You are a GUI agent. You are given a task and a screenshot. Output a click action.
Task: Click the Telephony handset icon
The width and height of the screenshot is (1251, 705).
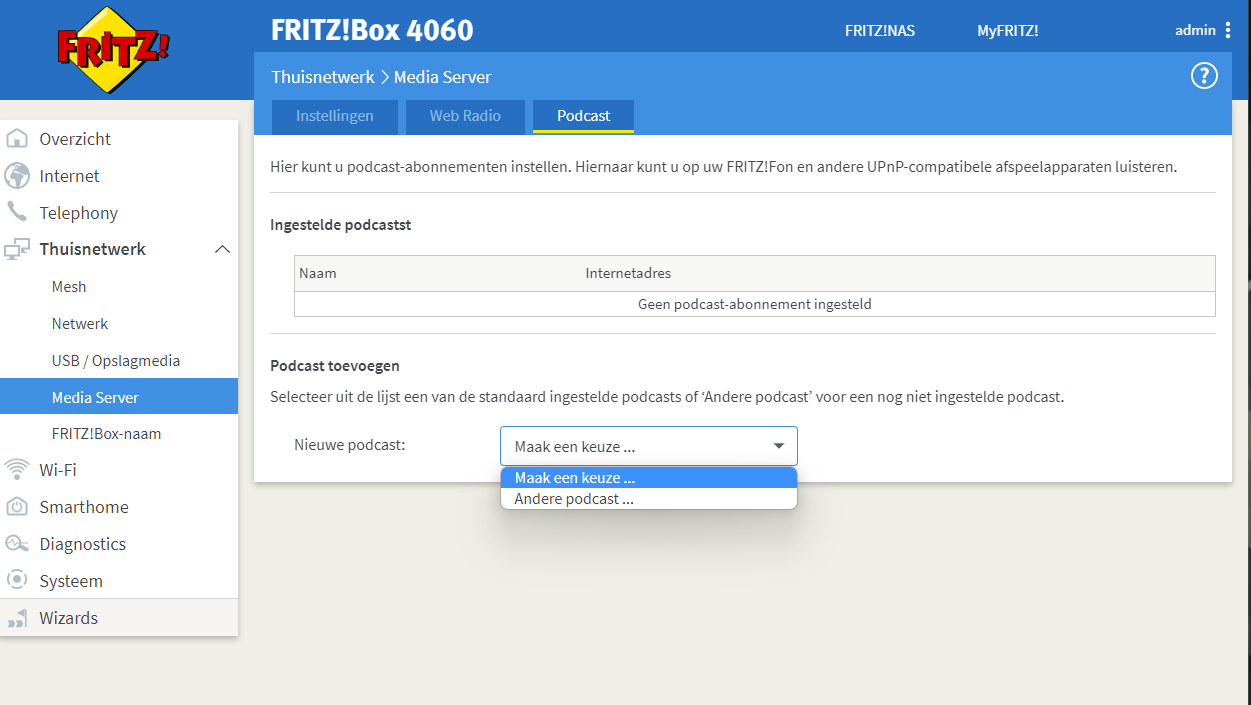tap(17, 212)
